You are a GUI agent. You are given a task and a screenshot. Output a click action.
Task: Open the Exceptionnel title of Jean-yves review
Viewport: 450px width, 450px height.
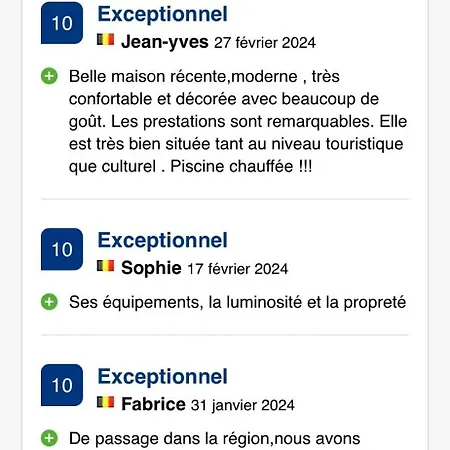click(162, 14)
